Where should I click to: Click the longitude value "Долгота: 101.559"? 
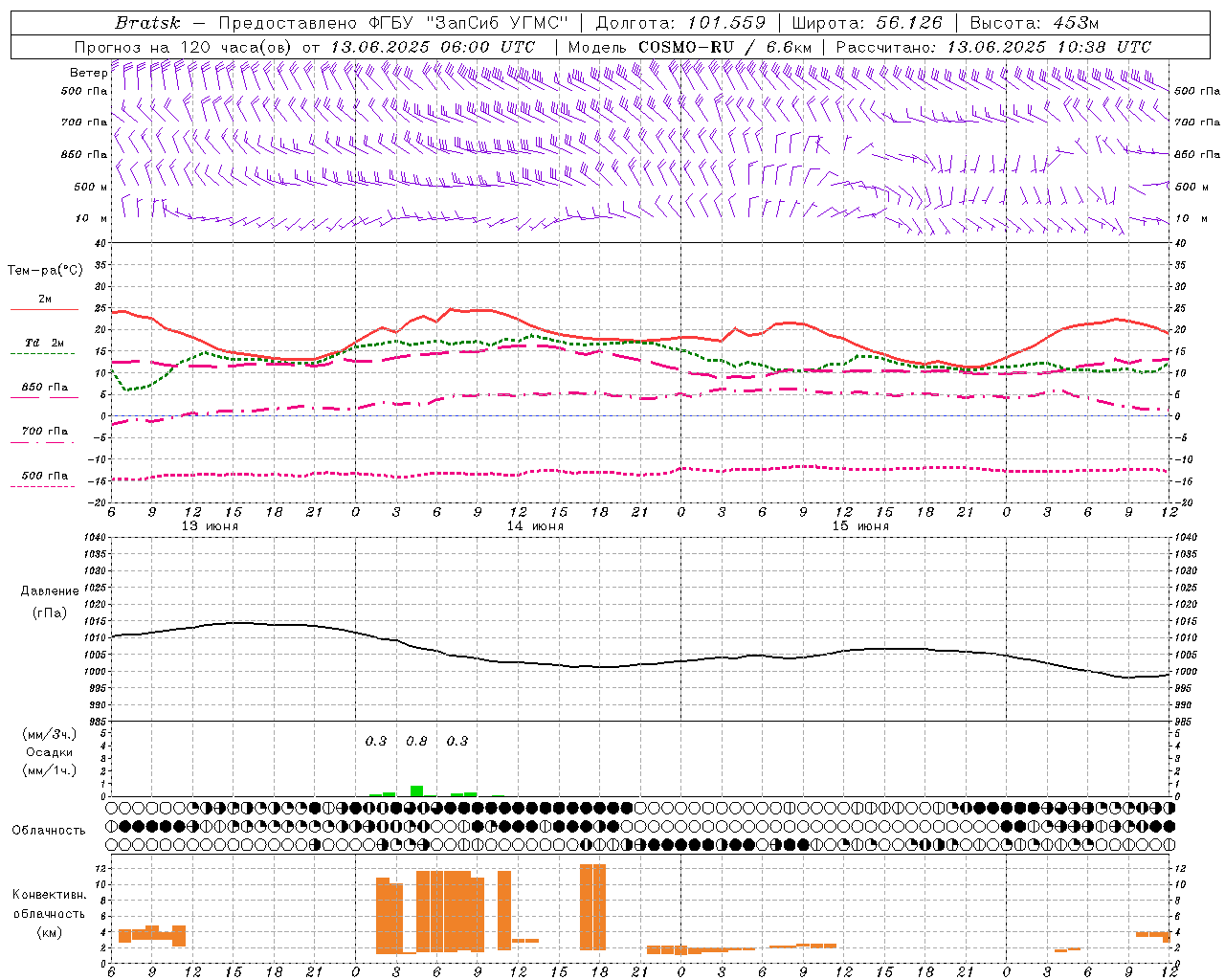tap(680, 23)
